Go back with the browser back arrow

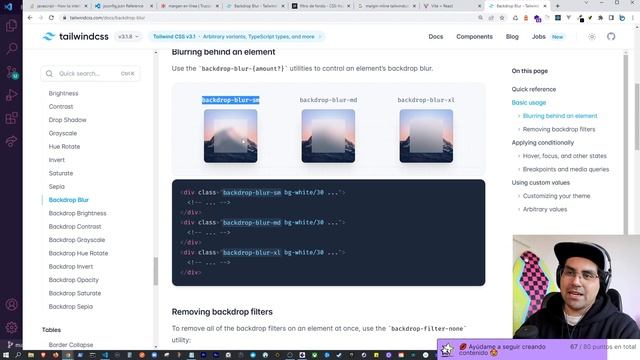click(x=30, y=18)
